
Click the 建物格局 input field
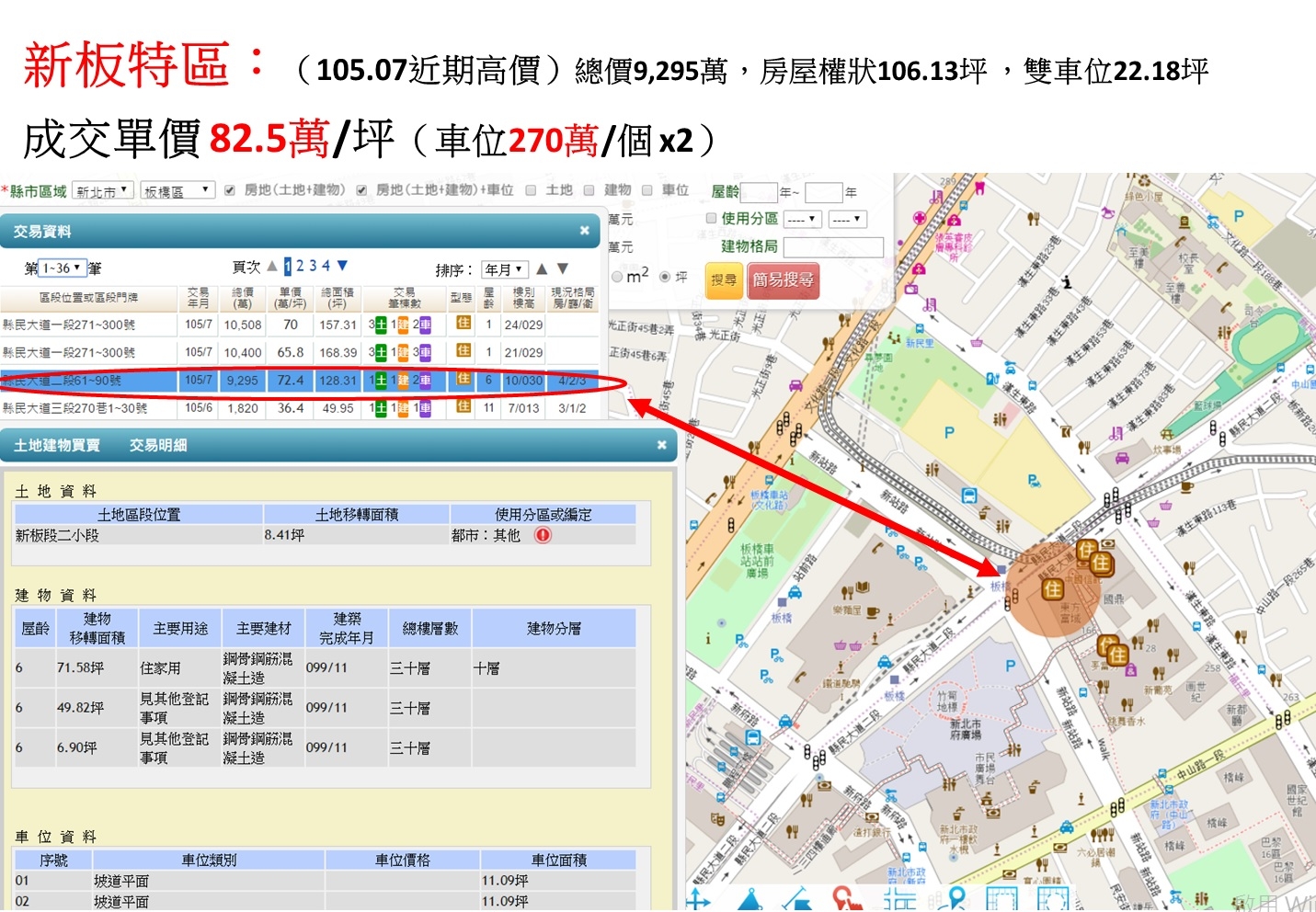pos(833,247)
